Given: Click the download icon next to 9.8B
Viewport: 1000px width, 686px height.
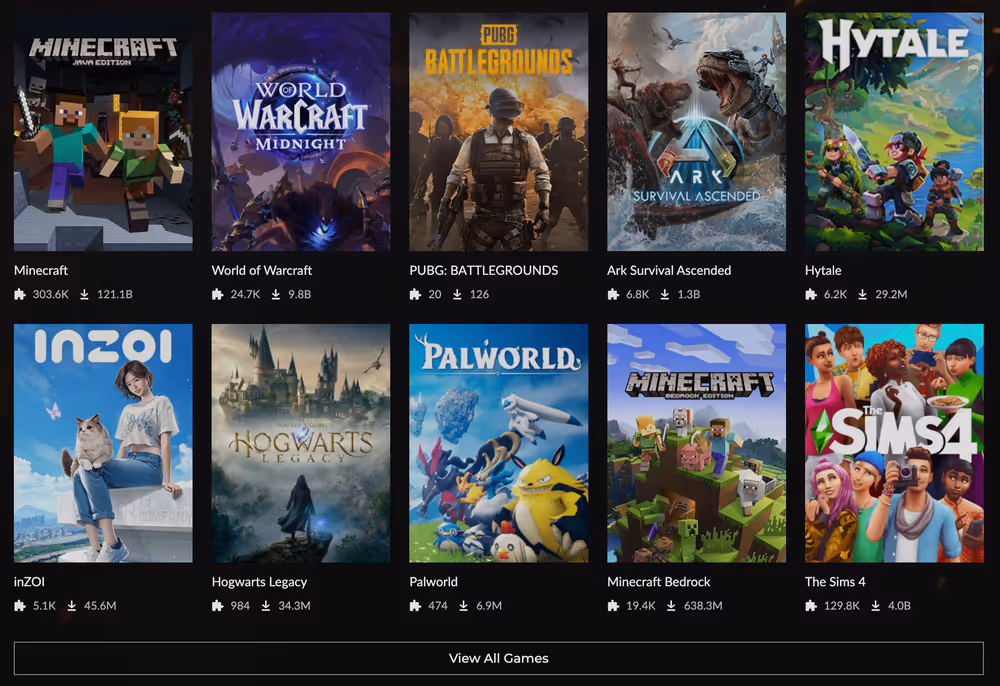Looking at the screenshot, I should click(x=276, y=294).
